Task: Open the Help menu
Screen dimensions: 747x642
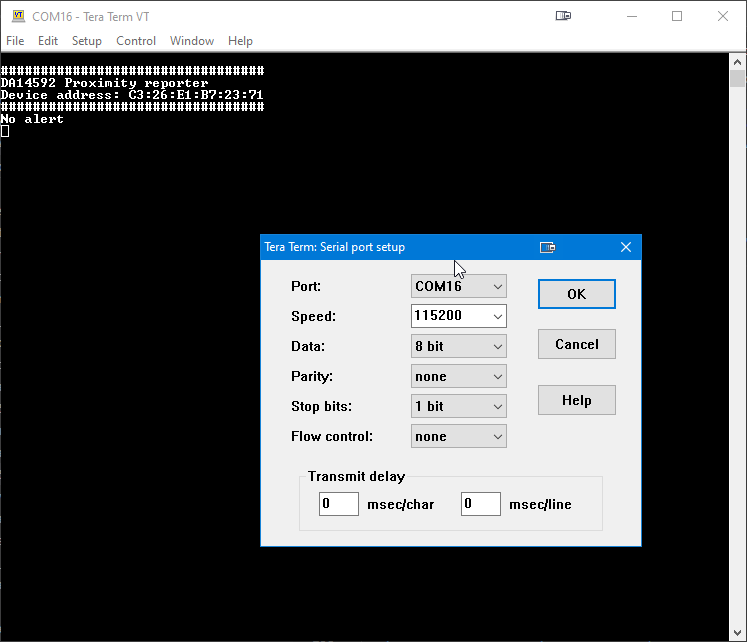Action: point(240,41)
